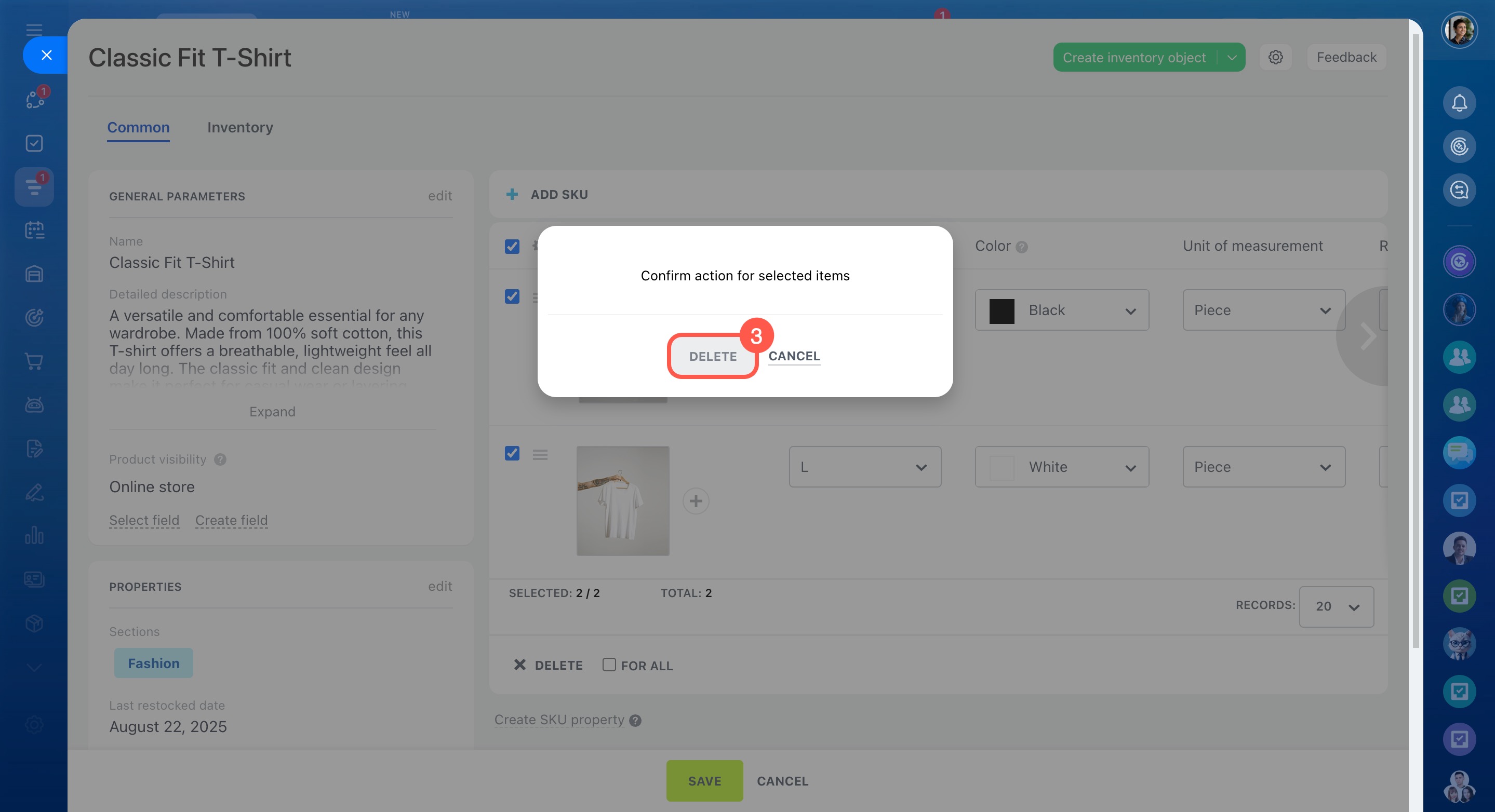This screenshot has height=812, width=1495.
Task: Select the Common tab
Action: (x=138, y=128)
